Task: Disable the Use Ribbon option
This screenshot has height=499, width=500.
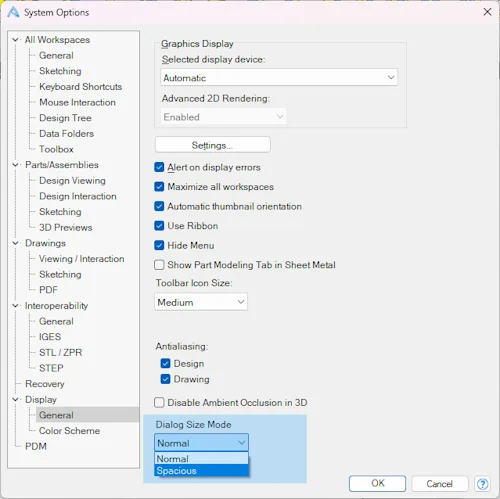Action: pyautogui.click(x=159, y=226)
